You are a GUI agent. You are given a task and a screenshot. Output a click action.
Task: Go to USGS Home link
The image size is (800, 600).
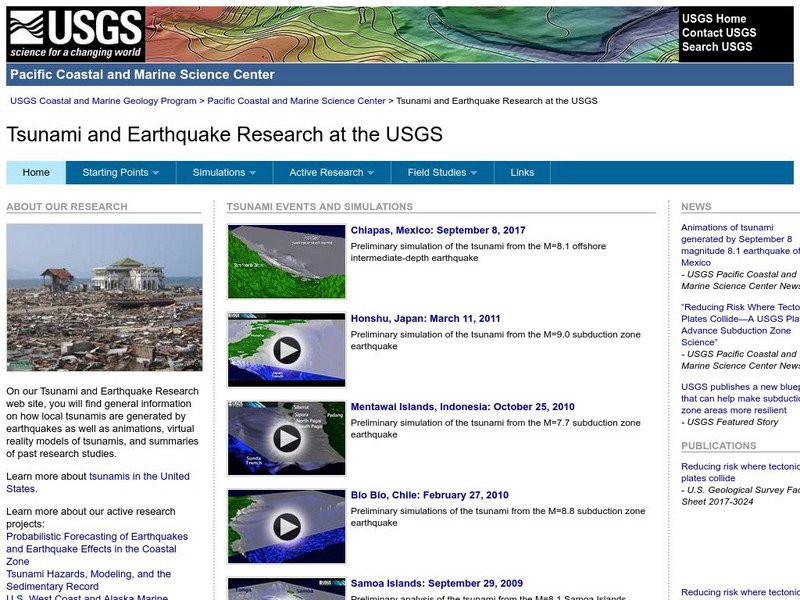714,19
